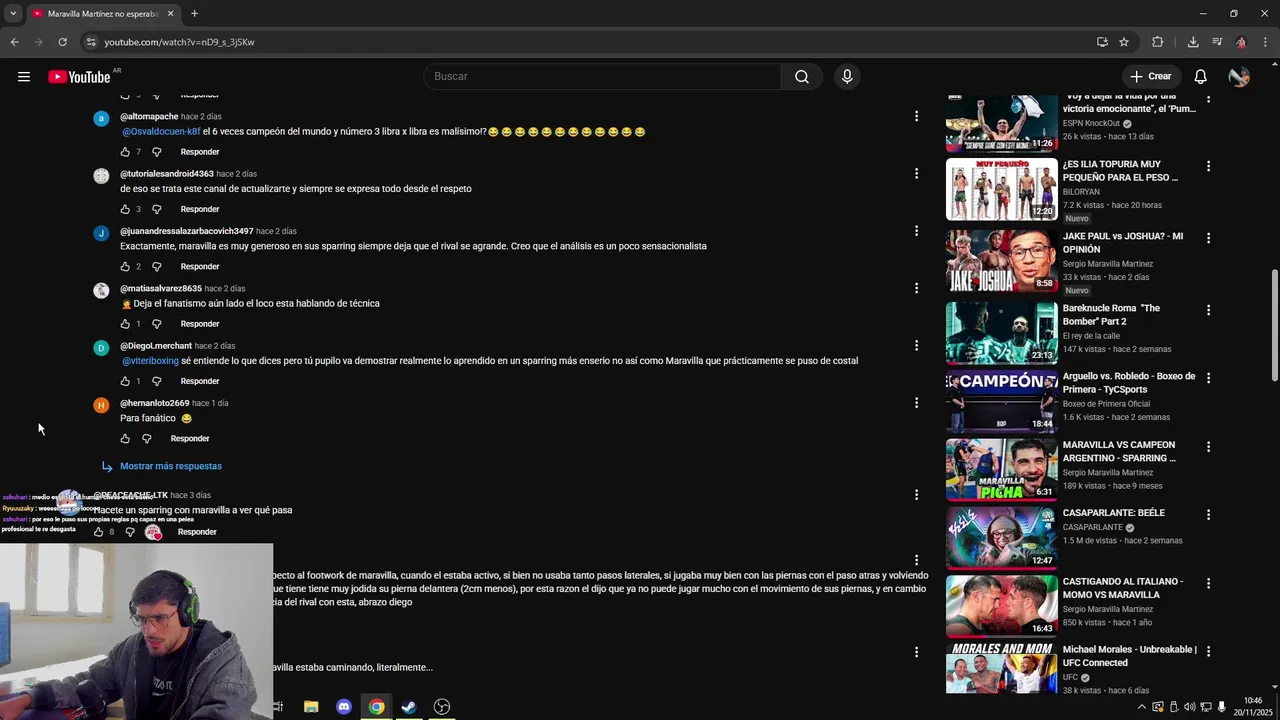
Task: Dislike the comment by @altomapache
Action: [x=156, y=152]
